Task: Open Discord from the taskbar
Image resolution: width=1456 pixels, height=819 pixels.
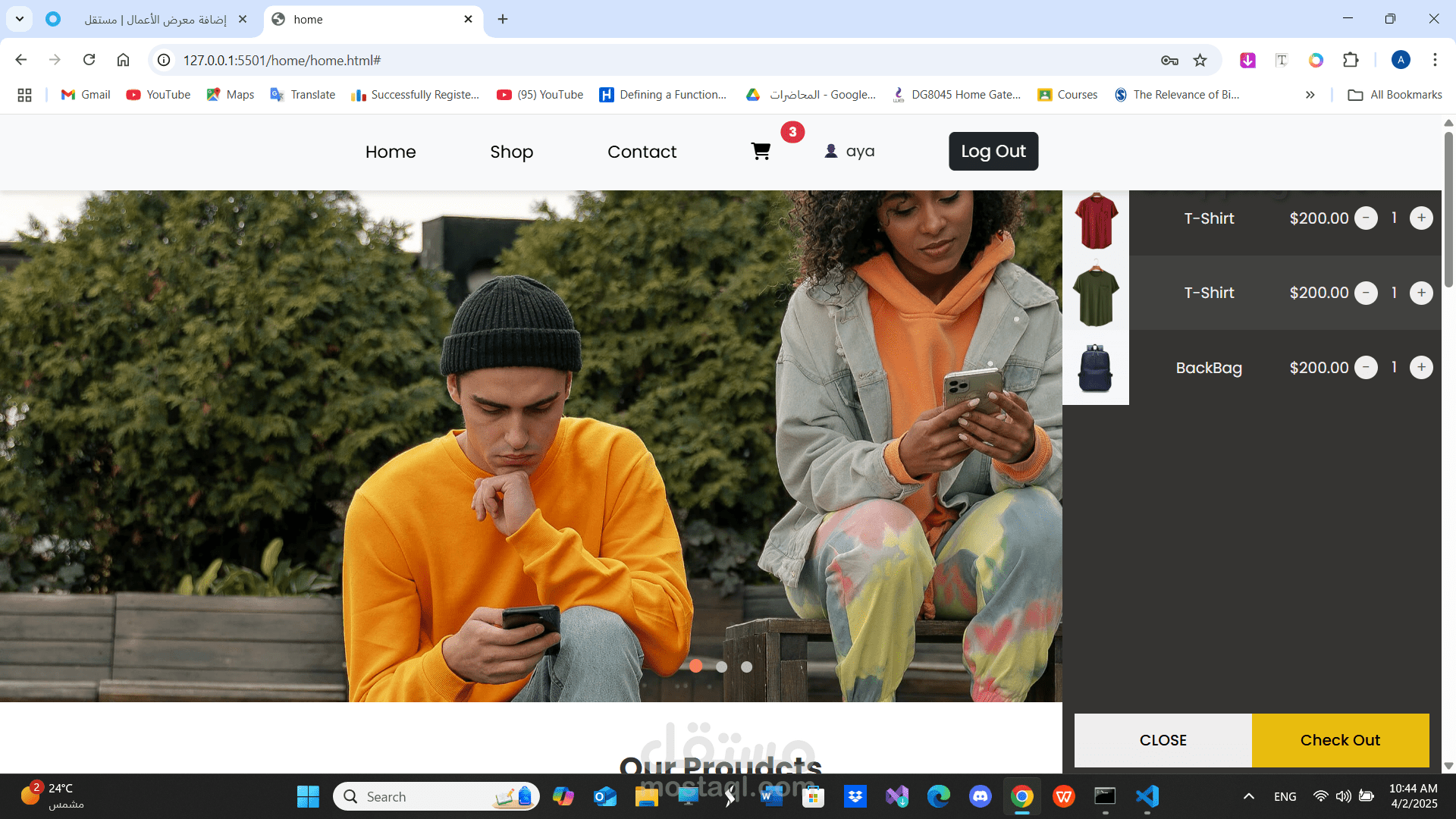Action: 980,796
